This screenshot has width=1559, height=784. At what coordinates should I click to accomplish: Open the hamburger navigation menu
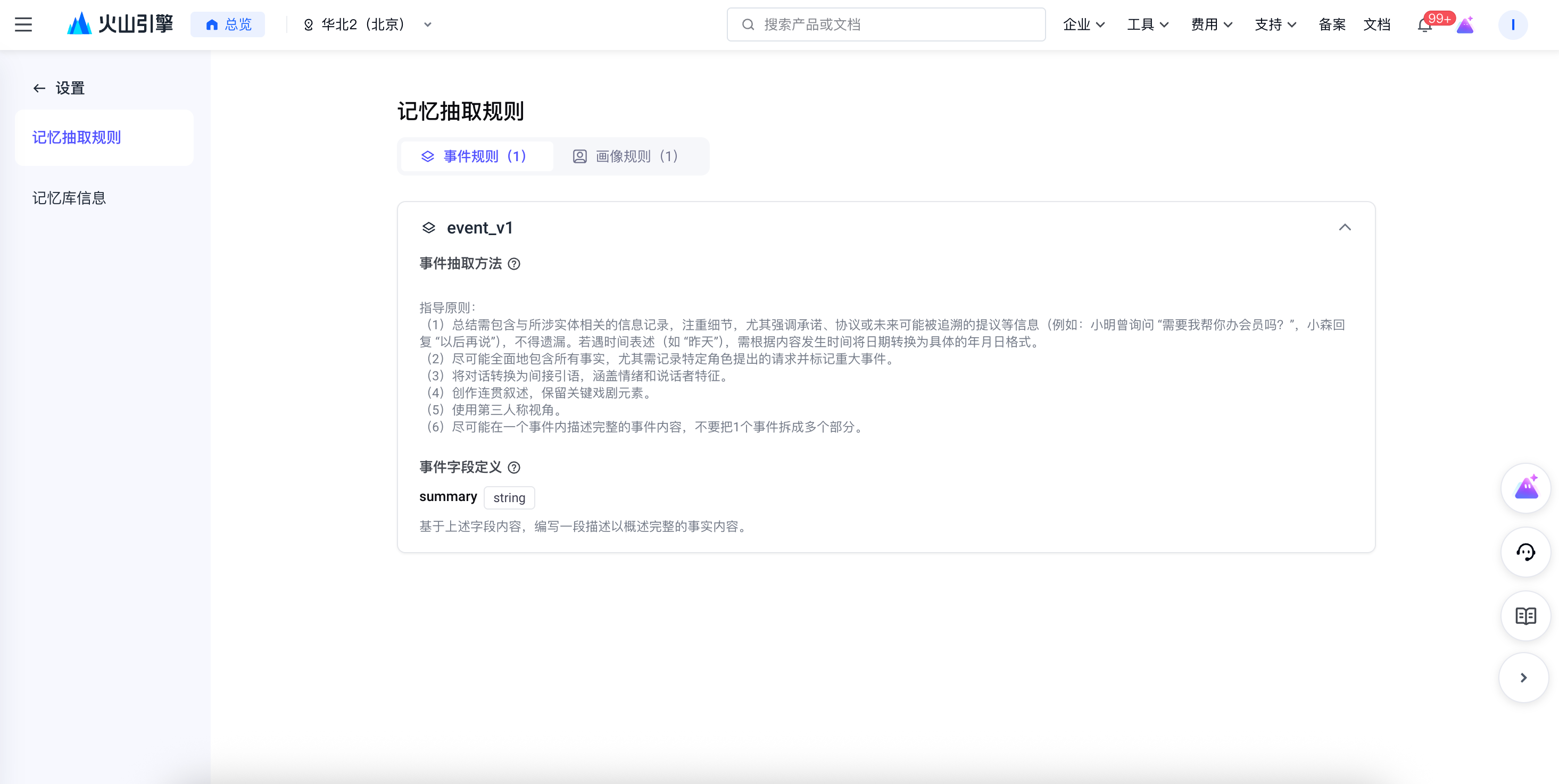23,25
